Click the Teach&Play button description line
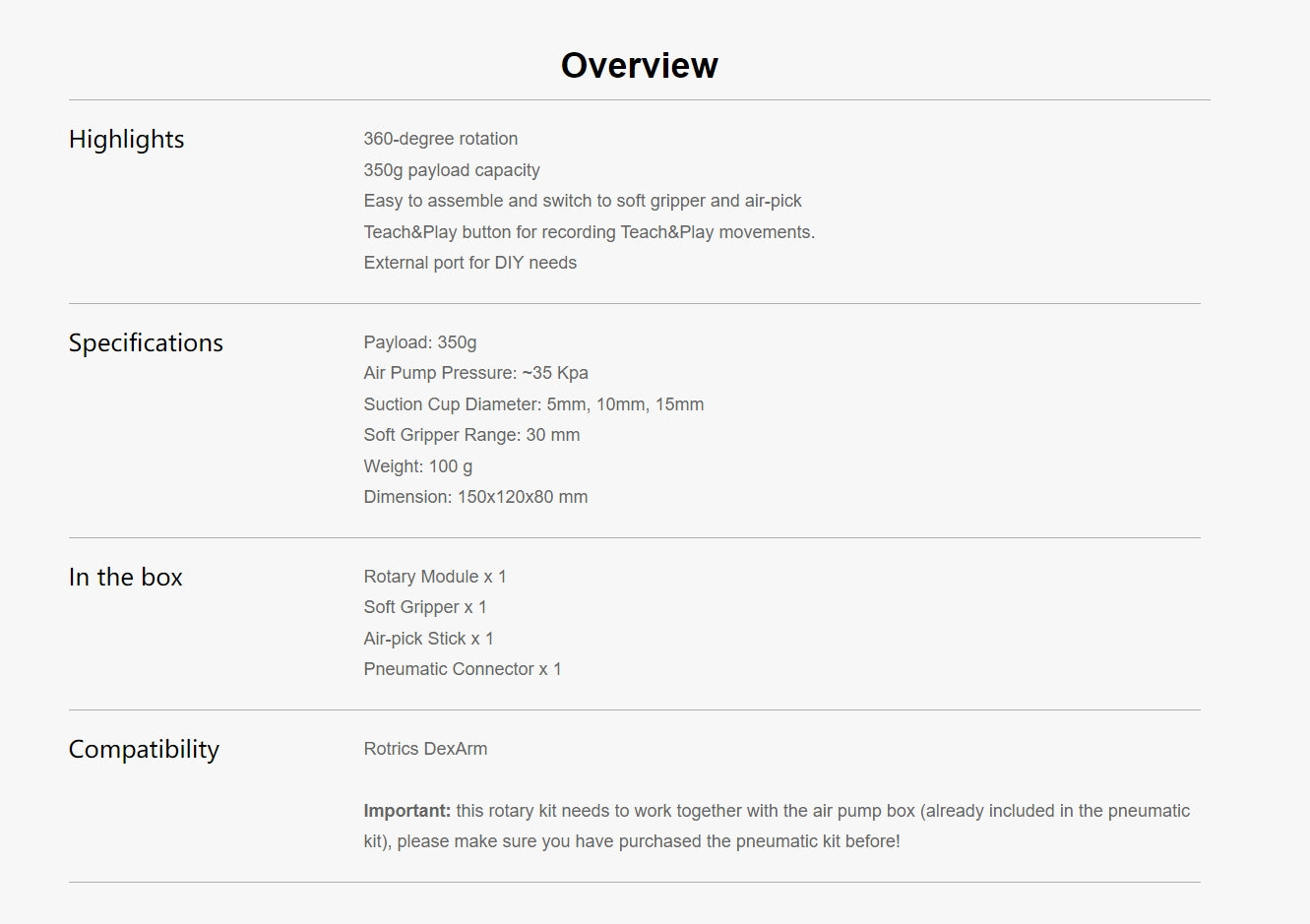Image resolution: width=1310 pixels, height=924 pixels. (x=589, y=232)
